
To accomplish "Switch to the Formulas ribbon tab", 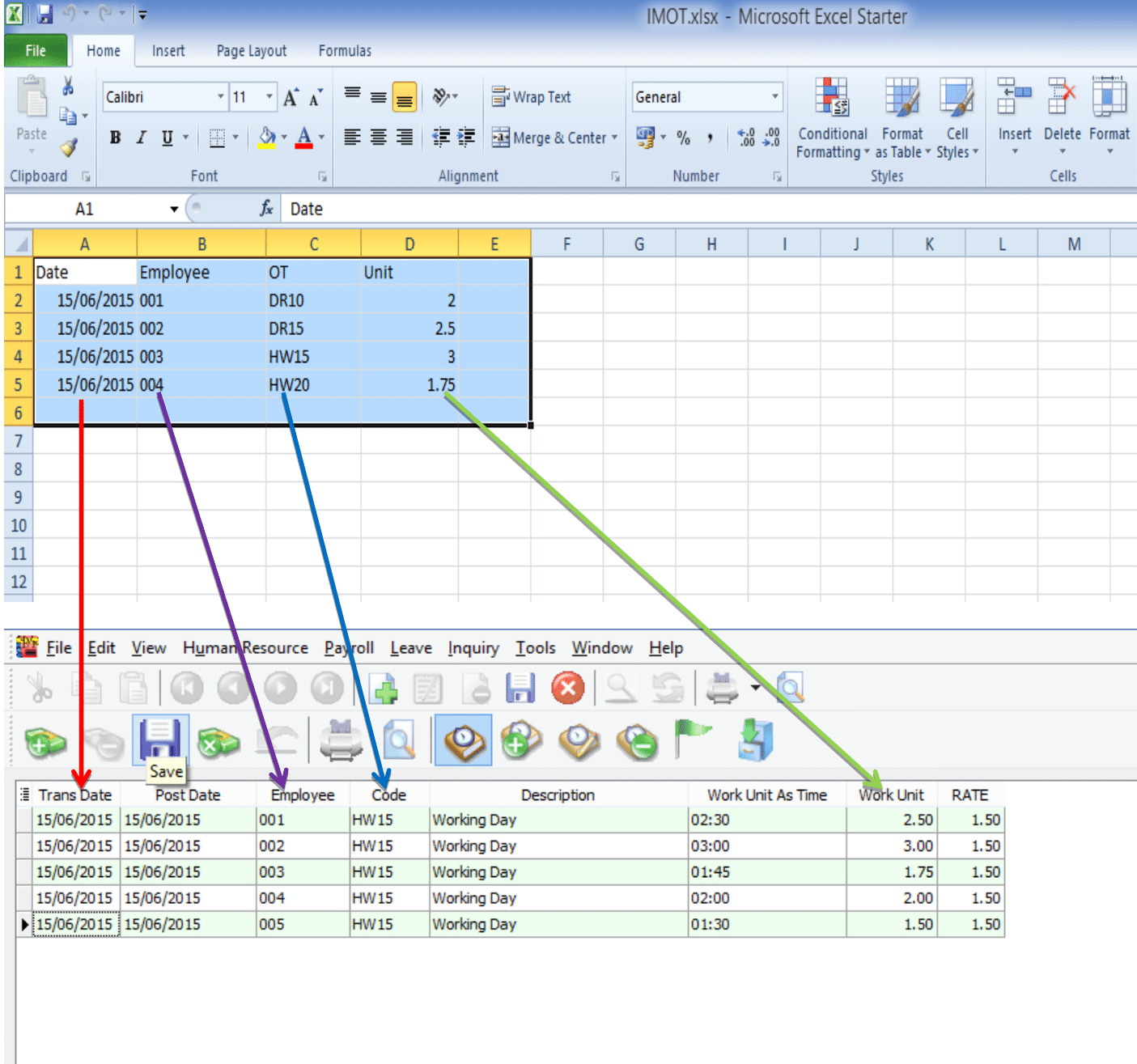I will point(344,50).
